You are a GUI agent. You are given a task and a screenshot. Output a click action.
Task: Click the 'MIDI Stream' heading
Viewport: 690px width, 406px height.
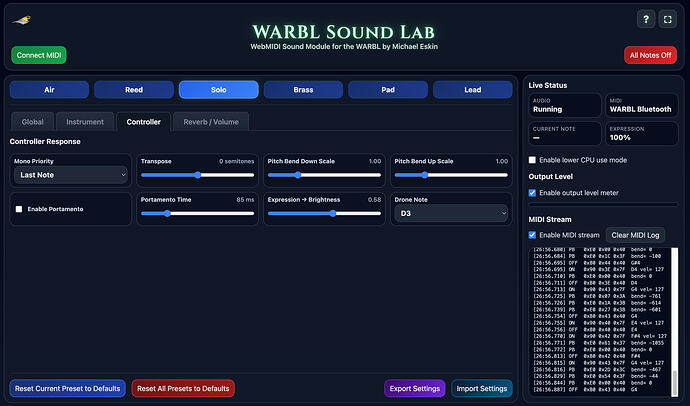click(x=550, y=219)
